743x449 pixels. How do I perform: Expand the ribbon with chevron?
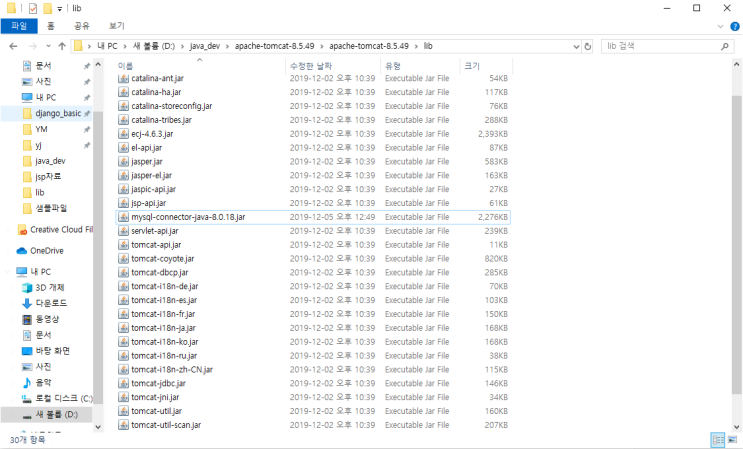(x=720, y=27)
